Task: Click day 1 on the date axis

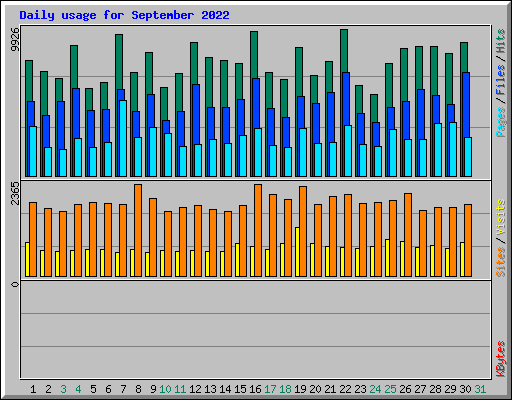Action: coord(33,389)
